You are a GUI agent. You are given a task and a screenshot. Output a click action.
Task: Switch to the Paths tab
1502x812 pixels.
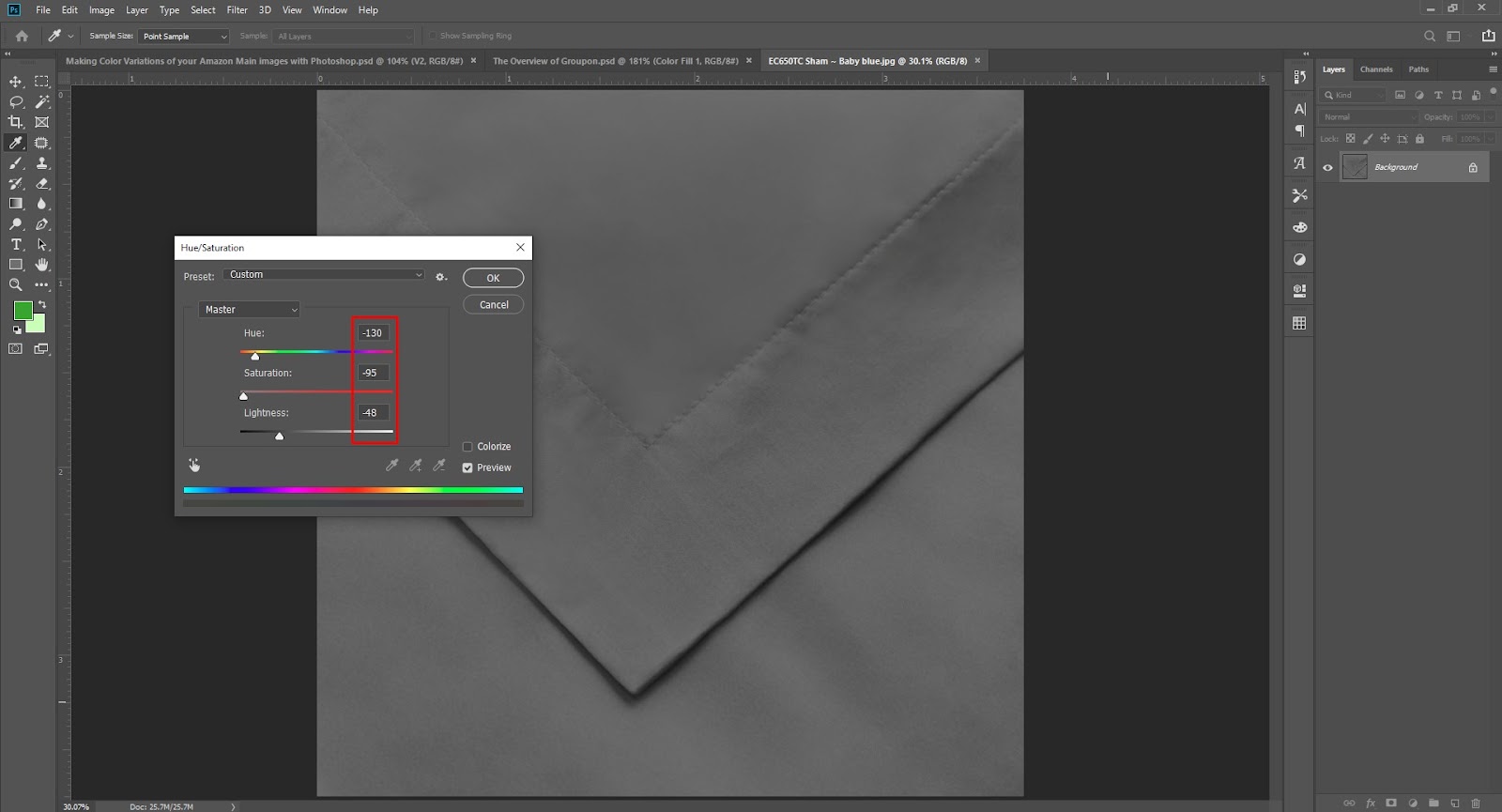click(1418, 69)
